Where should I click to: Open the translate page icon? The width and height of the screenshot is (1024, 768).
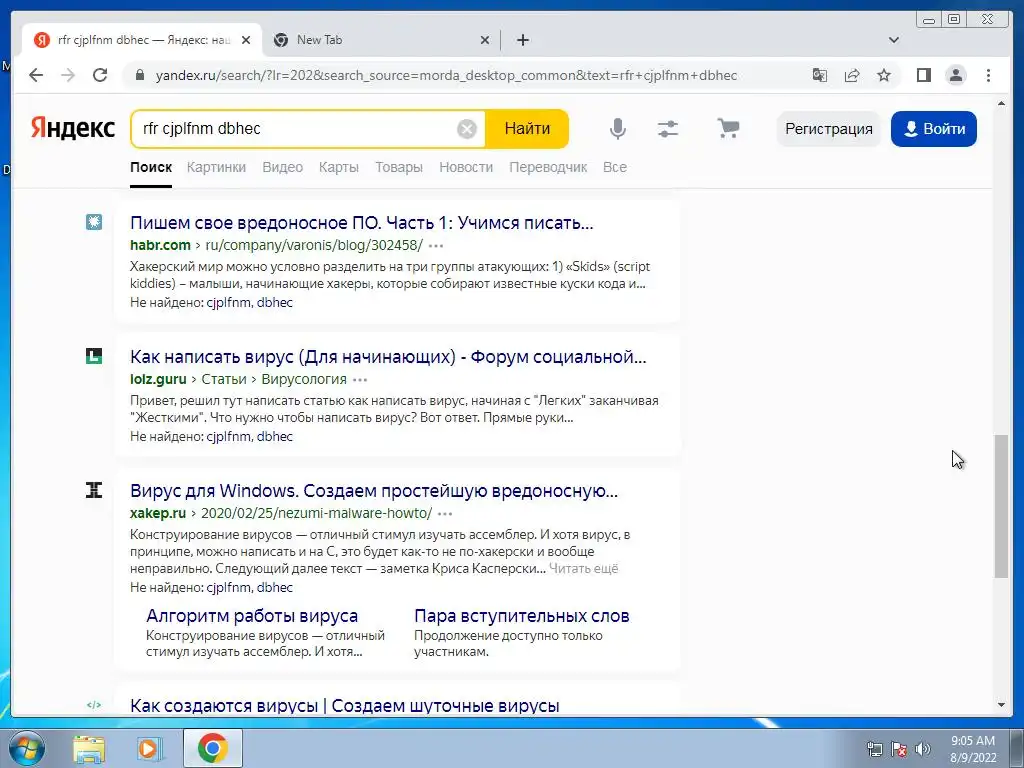coord(820,75)
